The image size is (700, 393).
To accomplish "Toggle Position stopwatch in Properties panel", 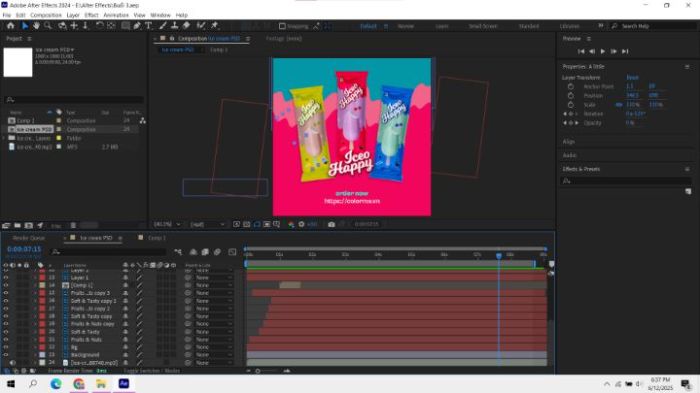I will 571,96.
